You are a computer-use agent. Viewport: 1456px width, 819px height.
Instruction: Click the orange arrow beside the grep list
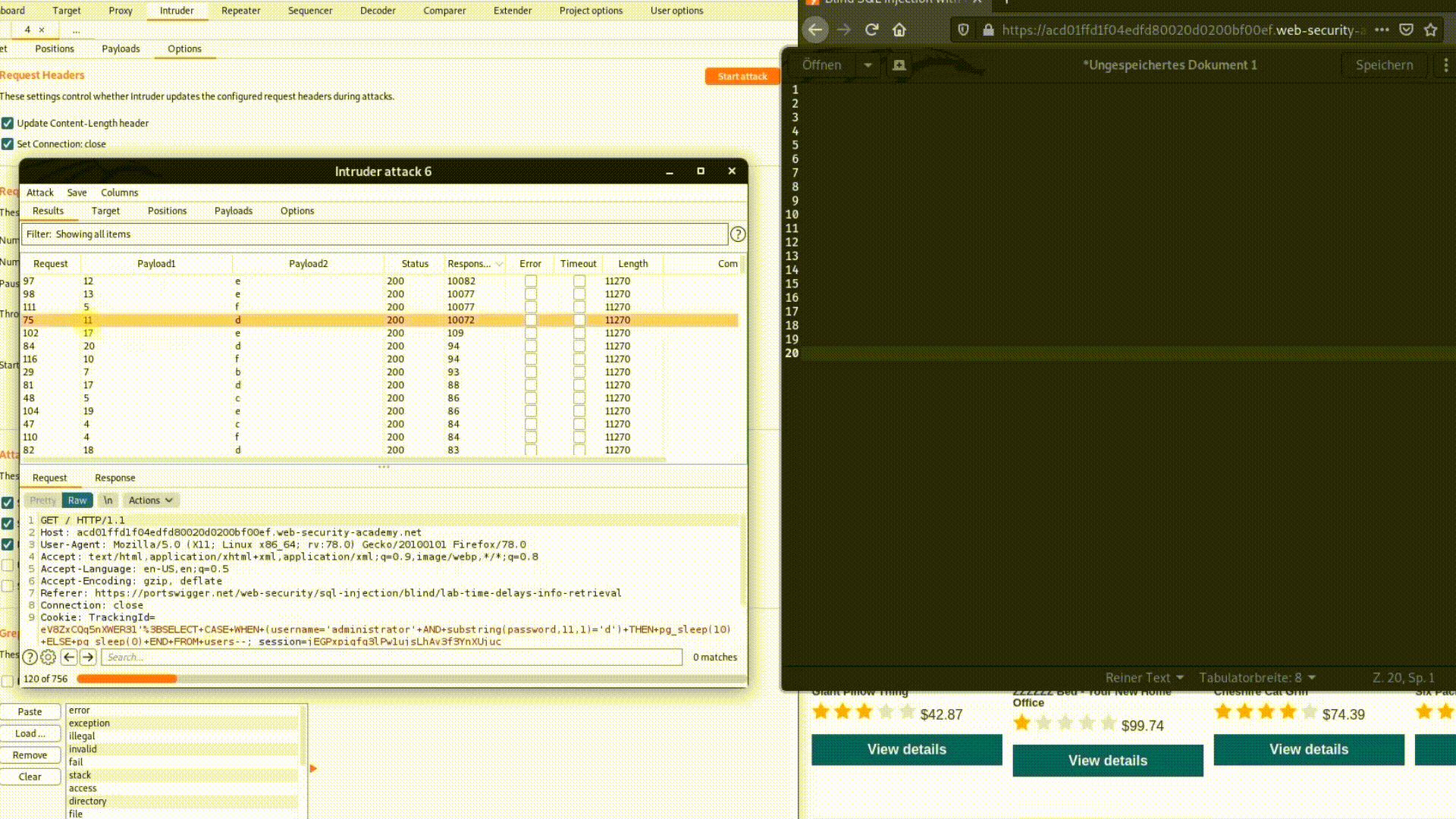point(313,768)
